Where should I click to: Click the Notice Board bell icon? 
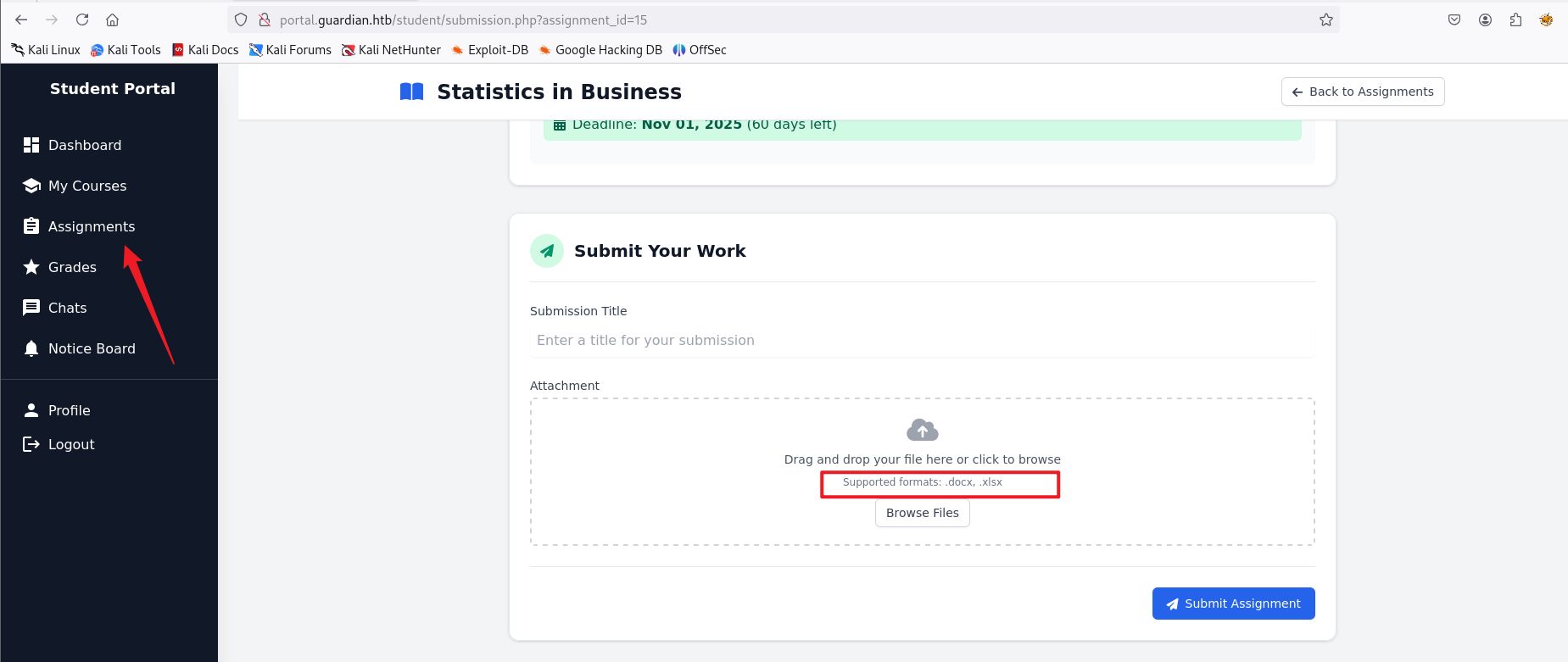[31, 348]
